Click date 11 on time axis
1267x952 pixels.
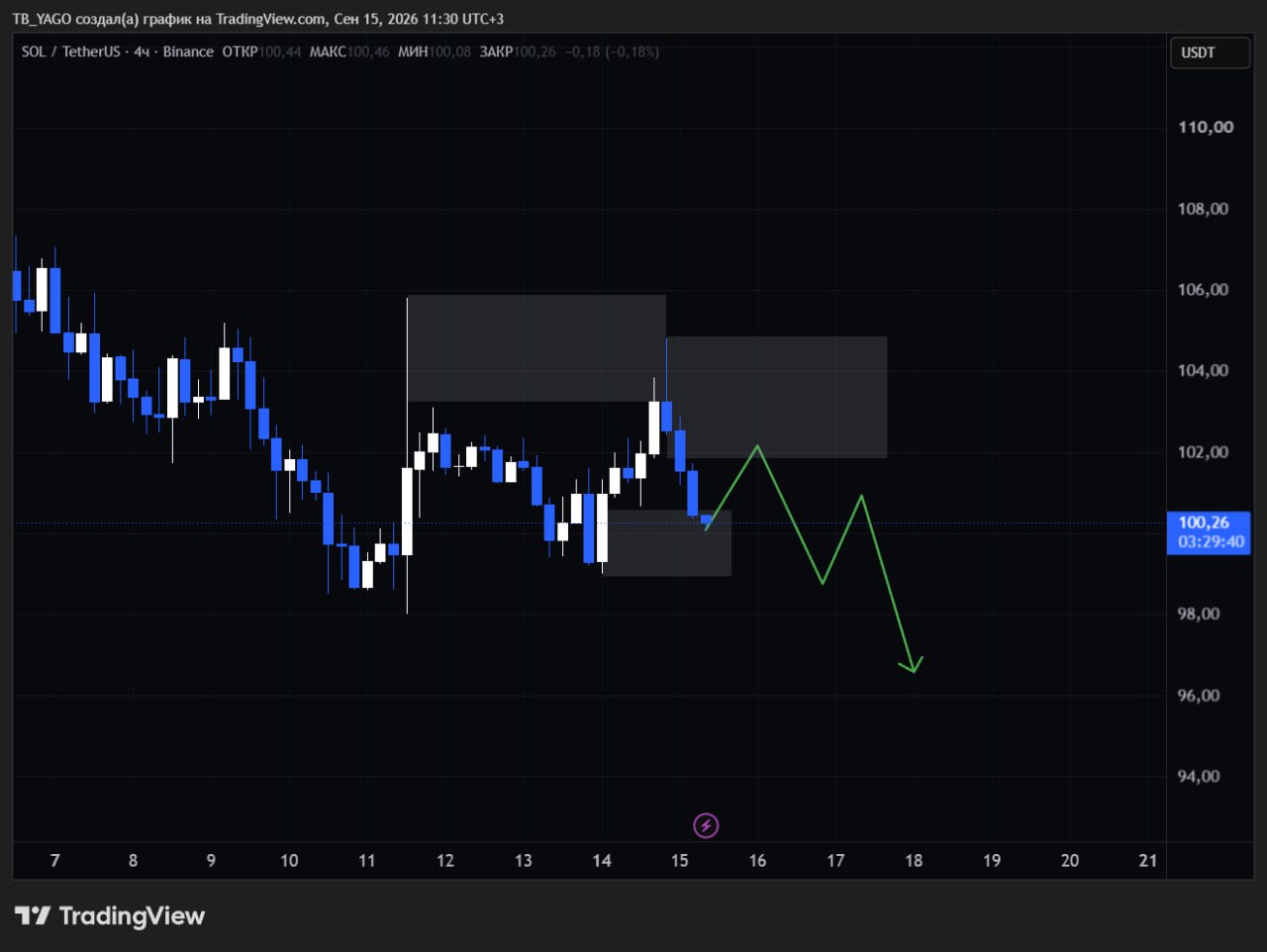[367, 861]
